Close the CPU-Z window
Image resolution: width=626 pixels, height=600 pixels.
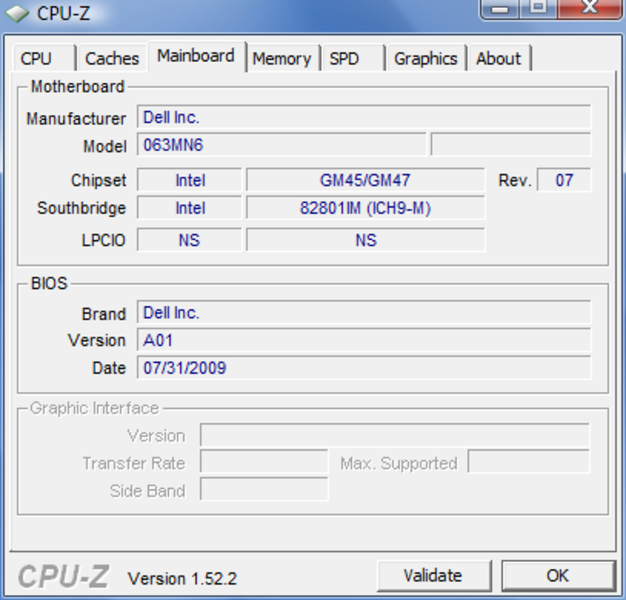tap(590, 8)
